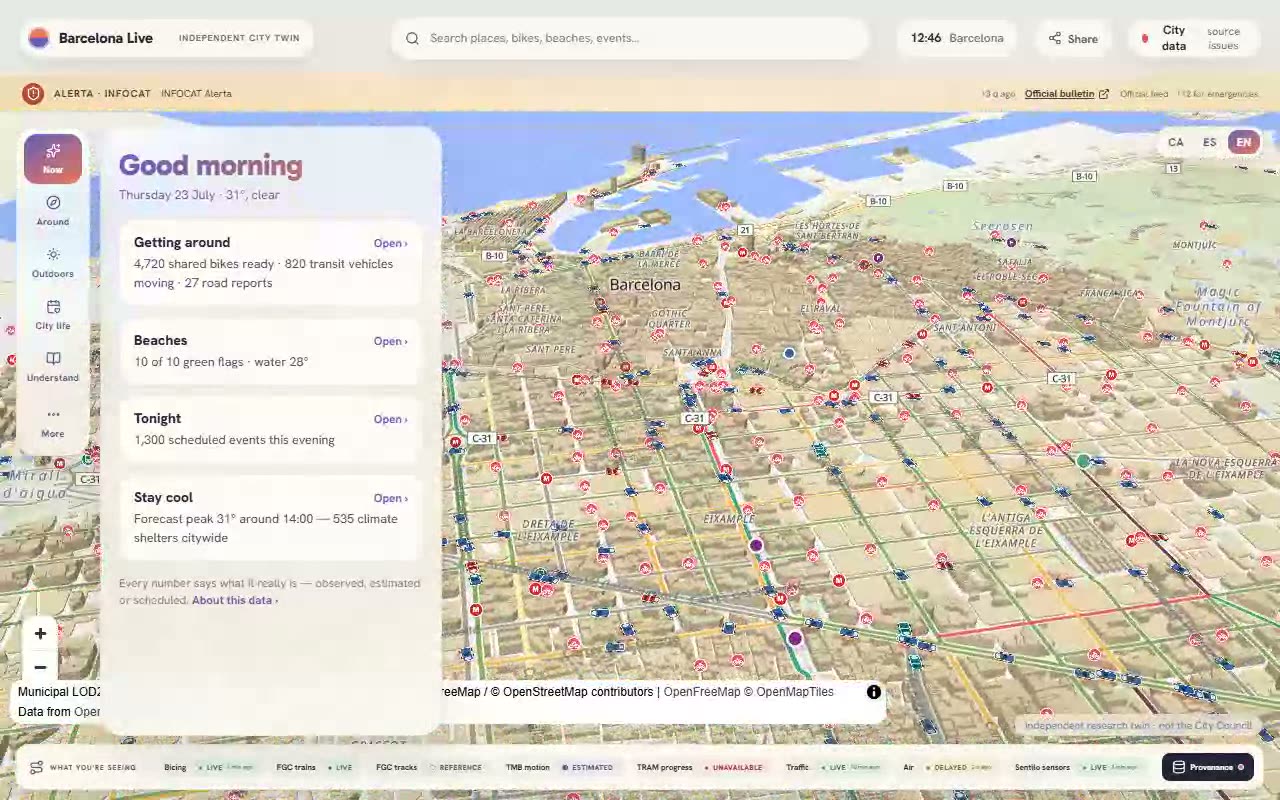Viewport: 1280px width, 800px height.
Task: Open the More menu with three dots
Action: click(x=53, y=423)
